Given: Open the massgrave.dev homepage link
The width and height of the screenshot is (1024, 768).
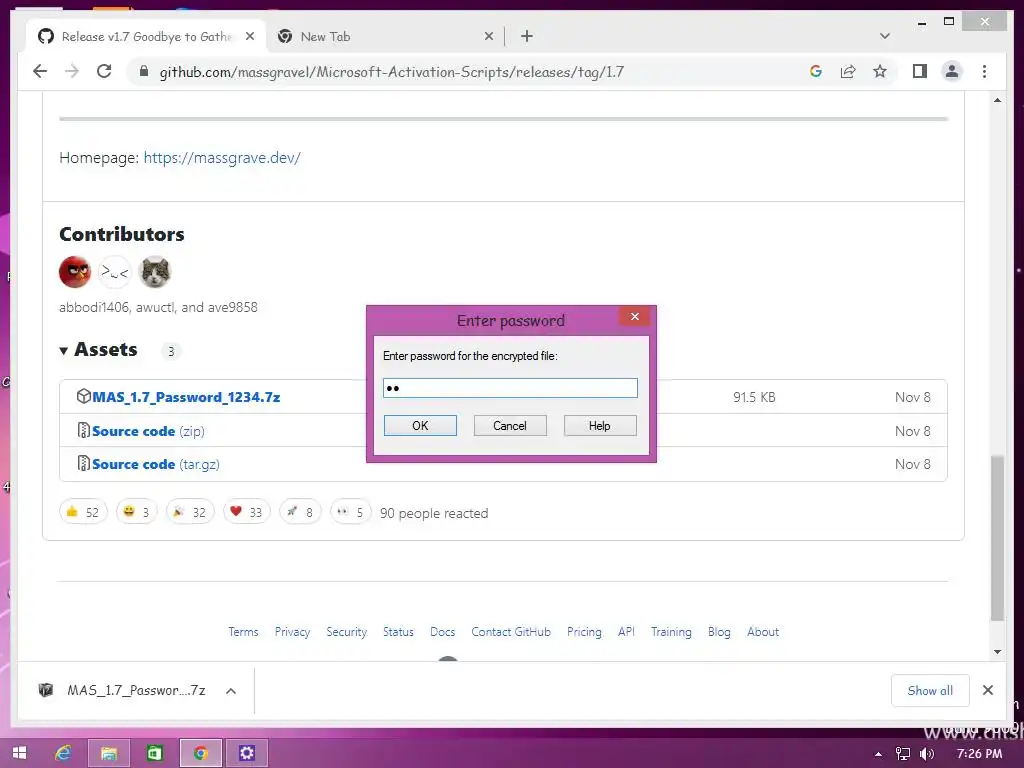Looking at the screenshot, I should point(222,157).
